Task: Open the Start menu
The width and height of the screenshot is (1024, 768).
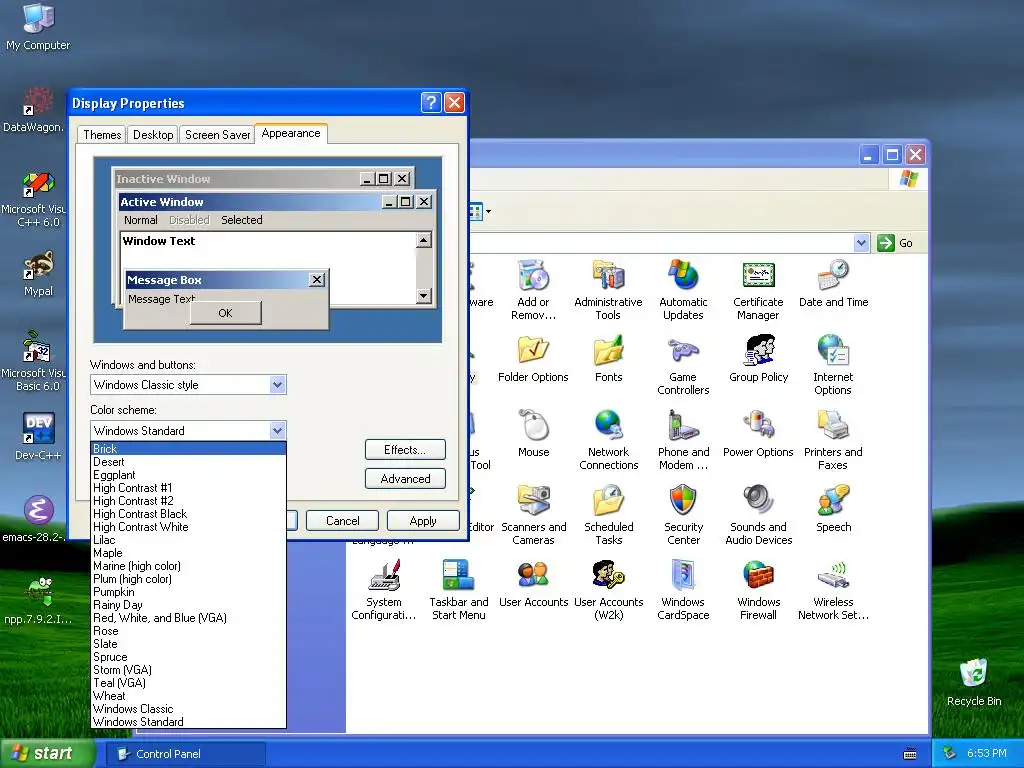Action: pos(47,754)
